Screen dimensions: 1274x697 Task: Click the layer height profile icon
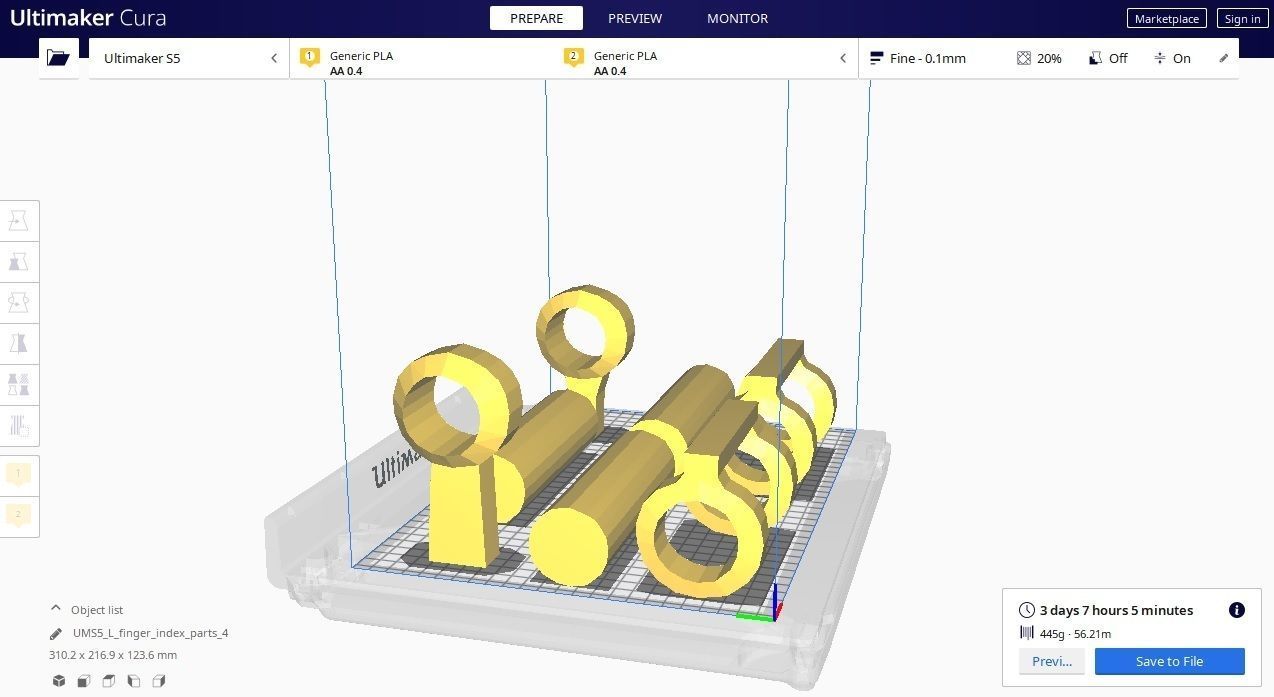pyautogui.click(x=877, y=58)
